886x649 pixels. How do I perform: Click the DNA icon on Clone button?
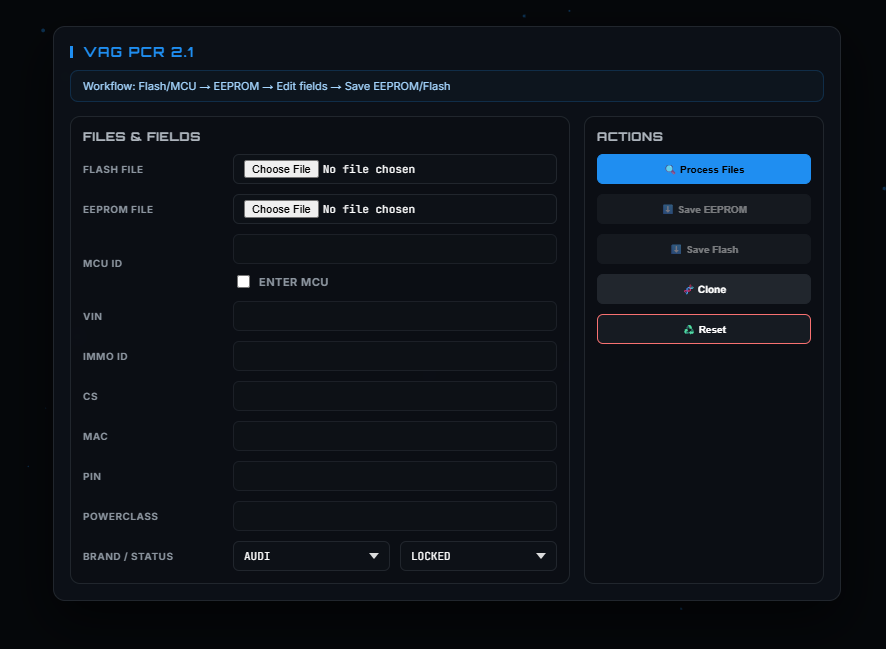688,290
